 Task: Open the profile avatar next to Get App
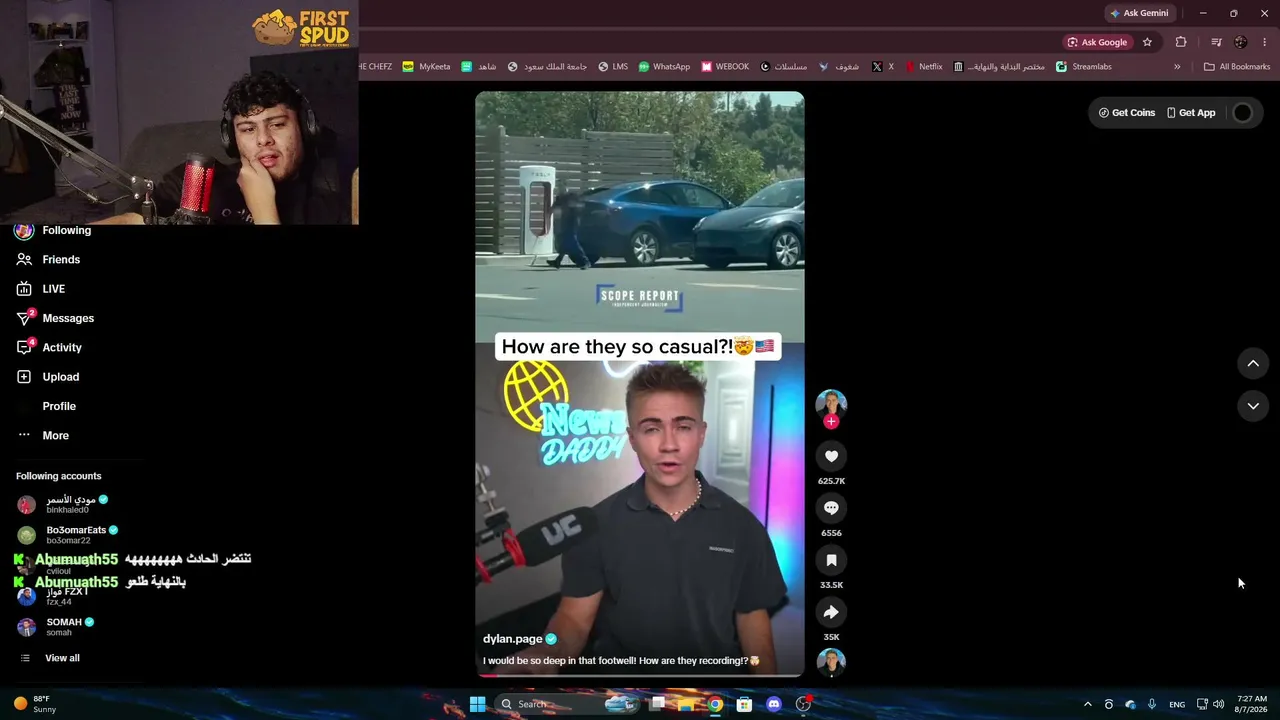click(x=1243, y=113)
